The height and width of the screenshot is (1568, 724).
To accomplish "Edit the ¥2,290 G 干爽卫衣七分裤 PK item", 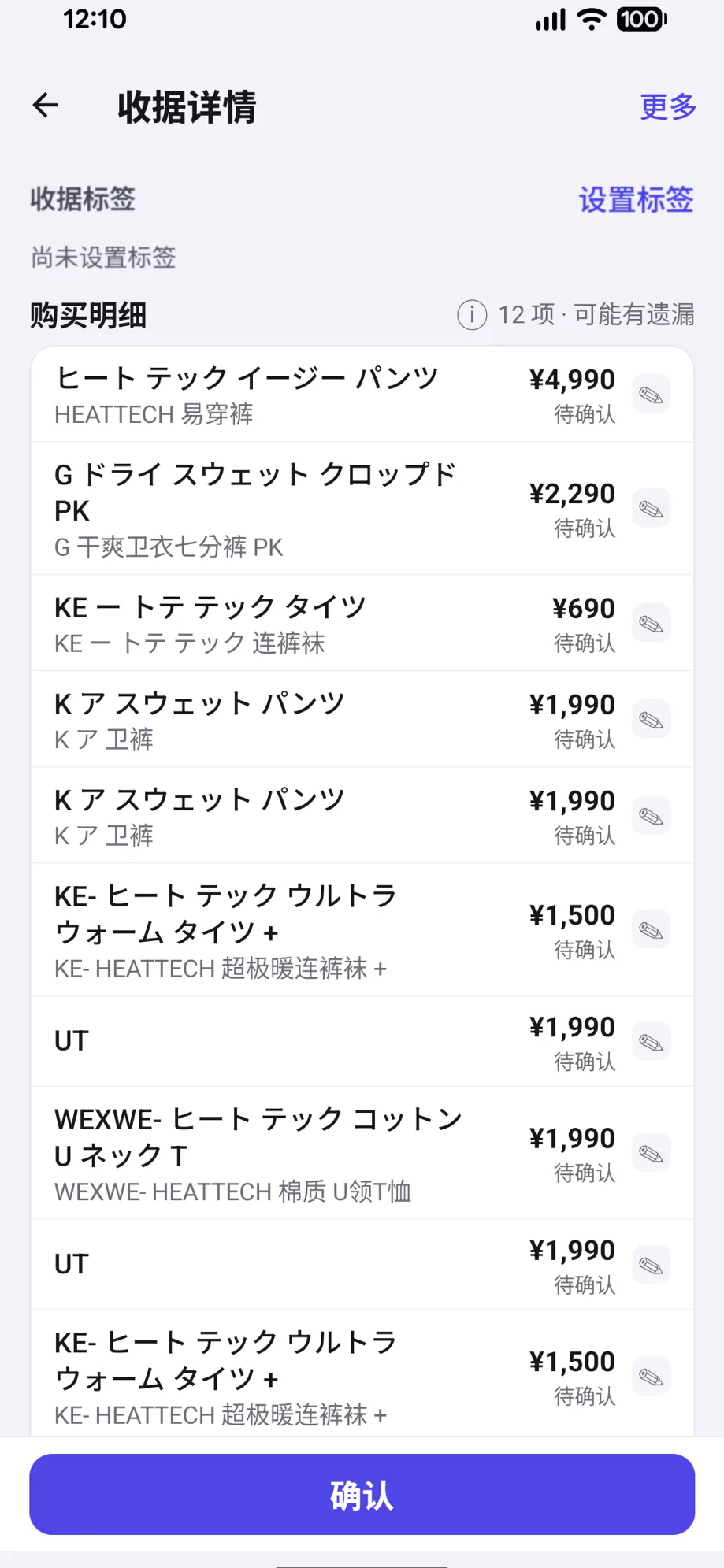I will point(652,509).
